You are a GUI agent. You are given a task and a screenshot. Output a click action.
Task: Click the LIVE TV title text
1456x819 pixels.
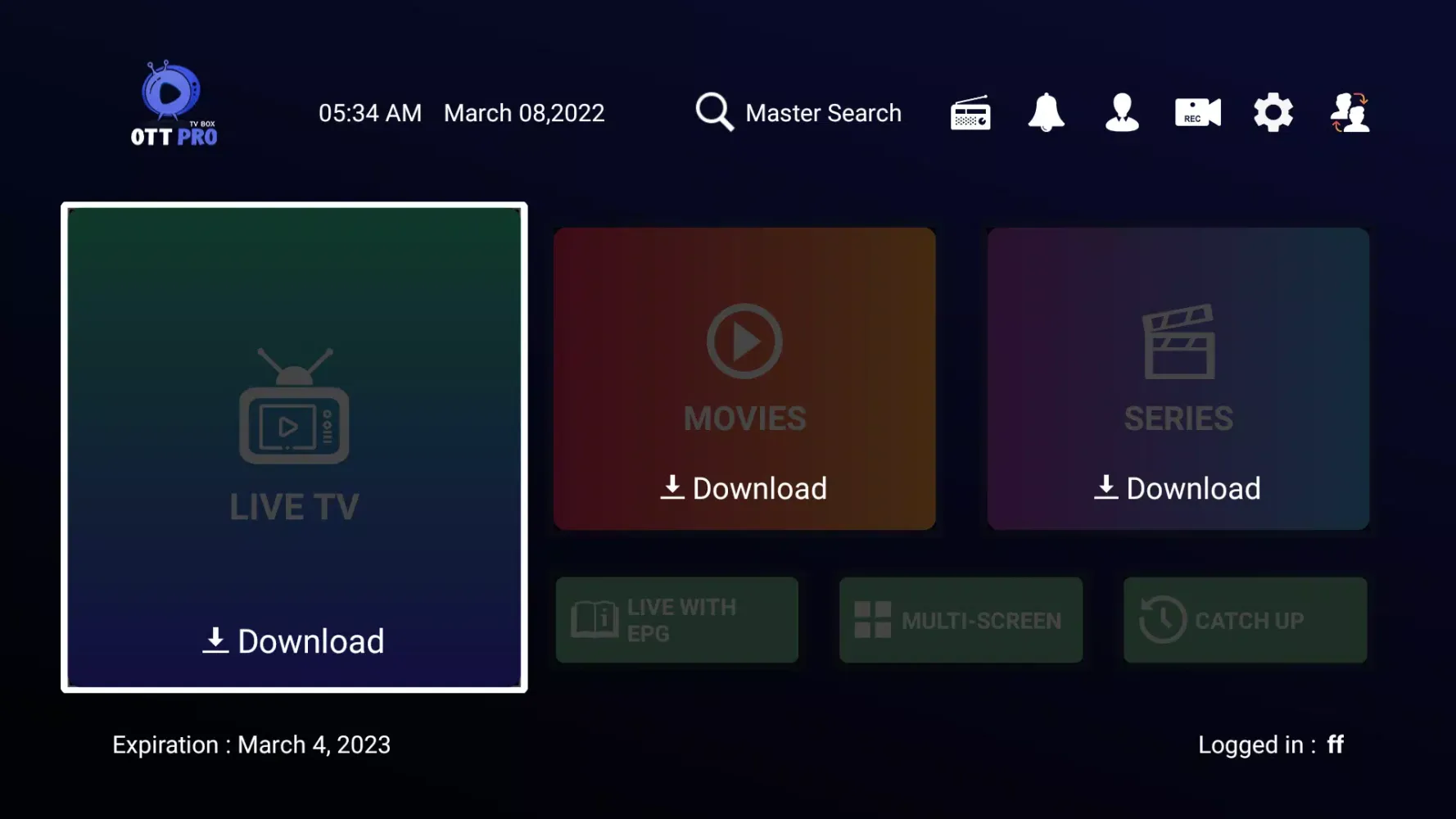[294, 507]
